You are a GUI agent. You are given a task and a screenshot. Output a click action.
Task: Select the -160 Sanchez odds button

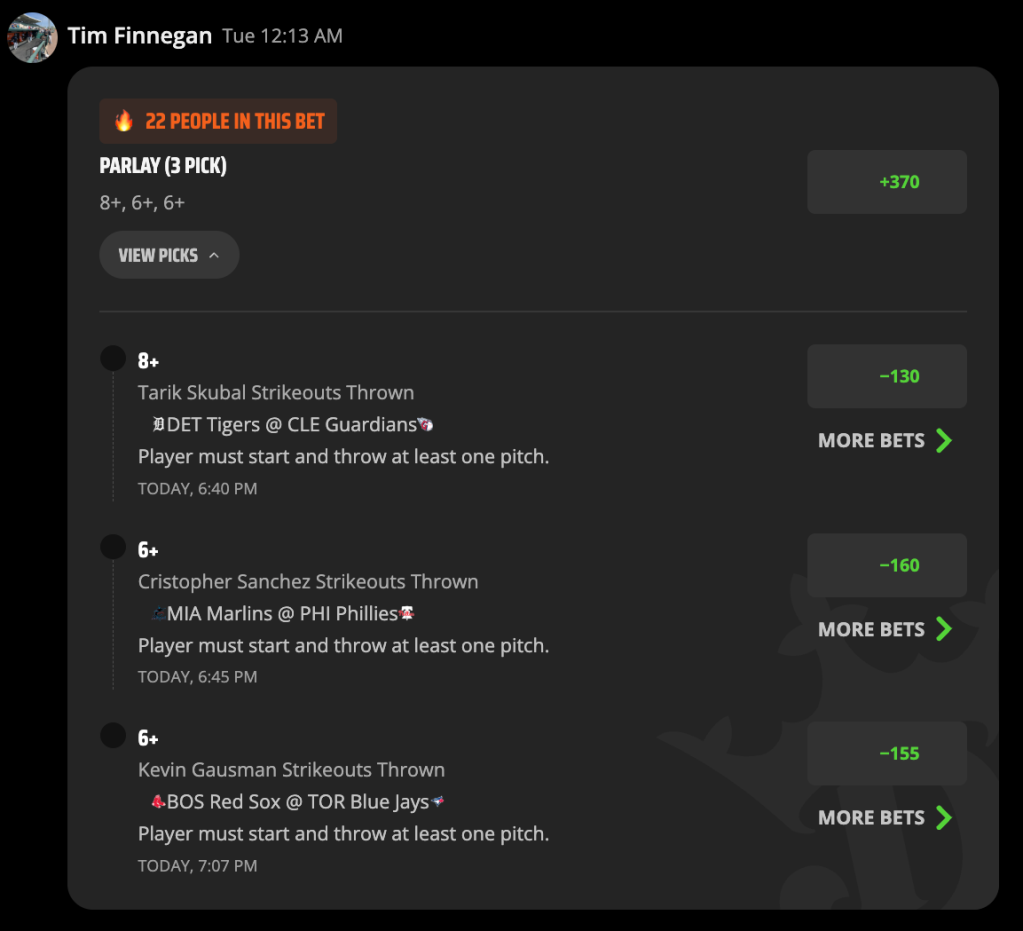(x=887, y=565)
